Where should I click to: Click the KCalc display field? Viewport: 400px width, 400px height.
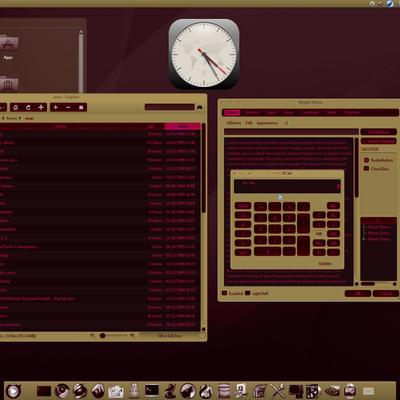[287, 186]
